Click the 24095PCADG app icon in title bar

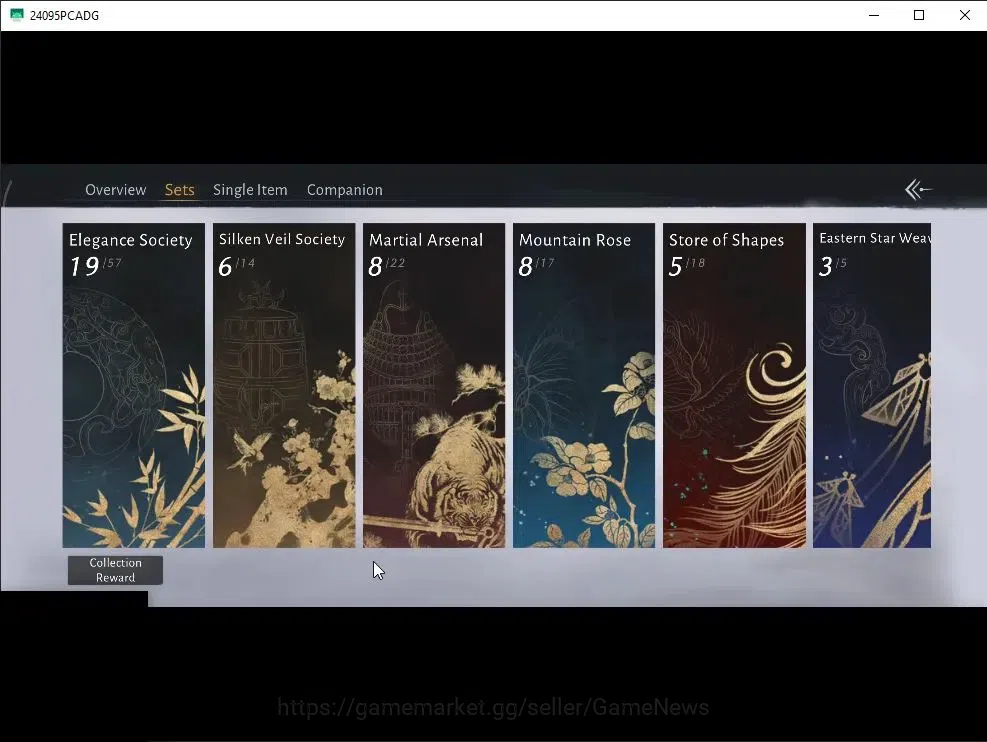16,15
